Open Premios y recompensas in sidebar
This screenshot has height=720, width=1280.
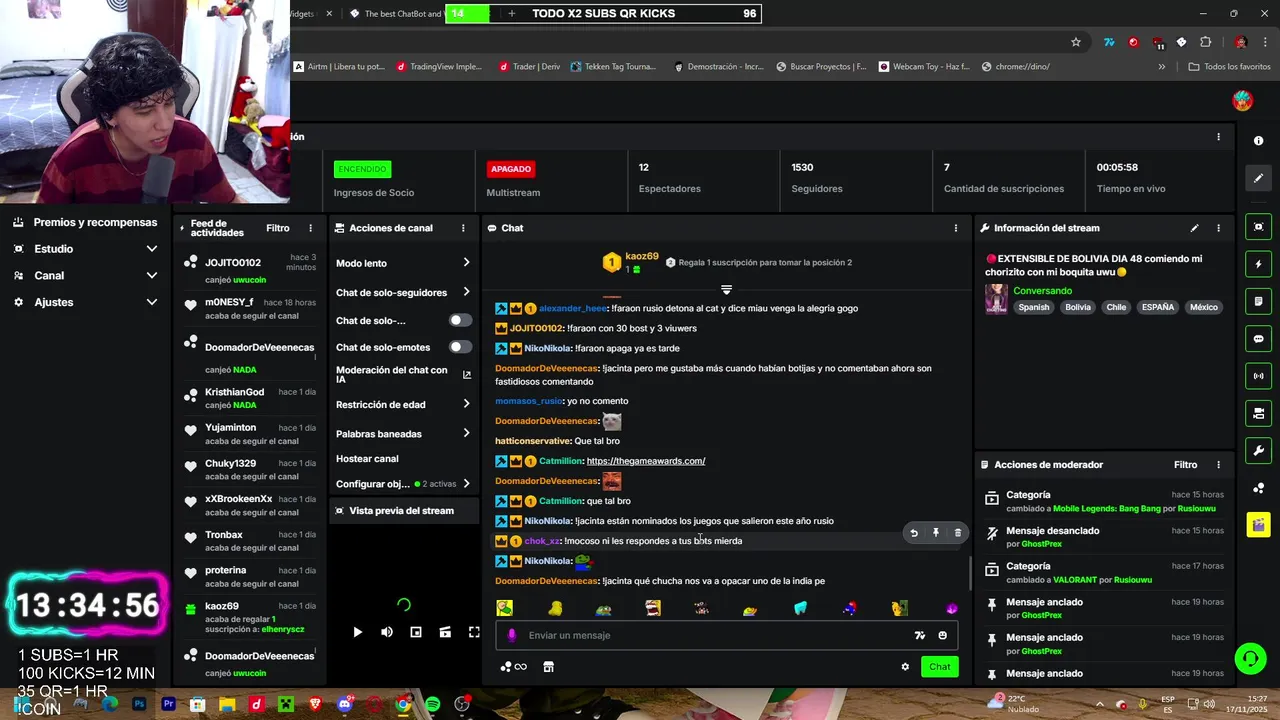coord(84,222)
